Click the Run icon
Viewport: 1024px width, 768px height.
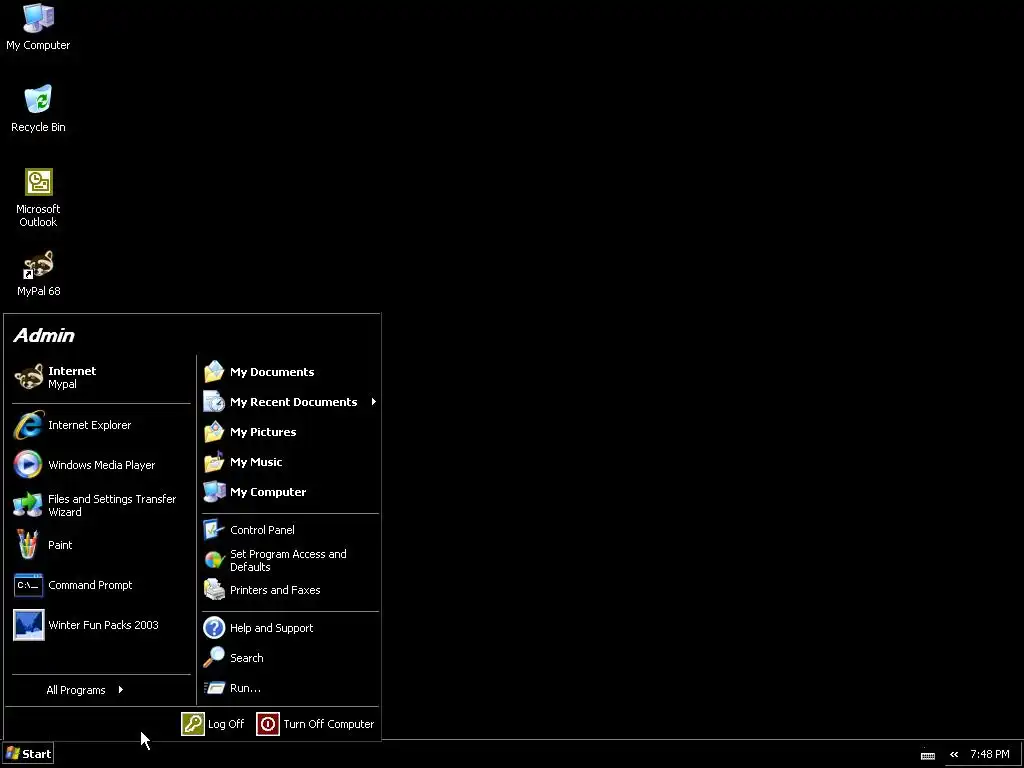coord(214,688)
